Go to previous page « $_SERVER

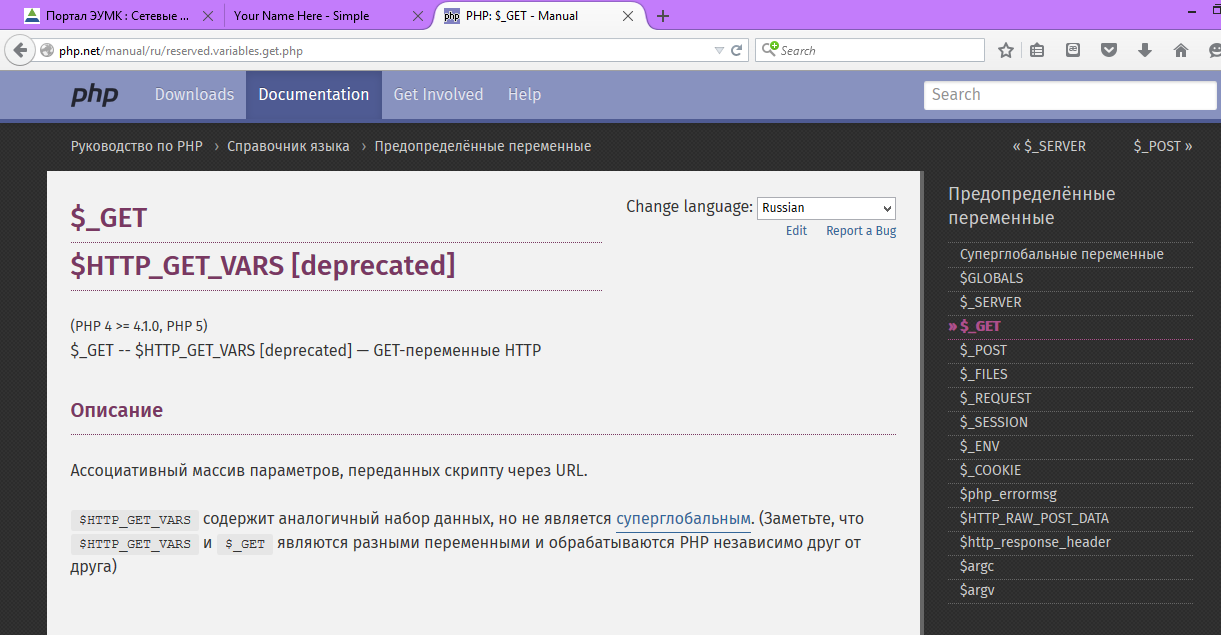pyautogui.click(x=1049, y=146)
